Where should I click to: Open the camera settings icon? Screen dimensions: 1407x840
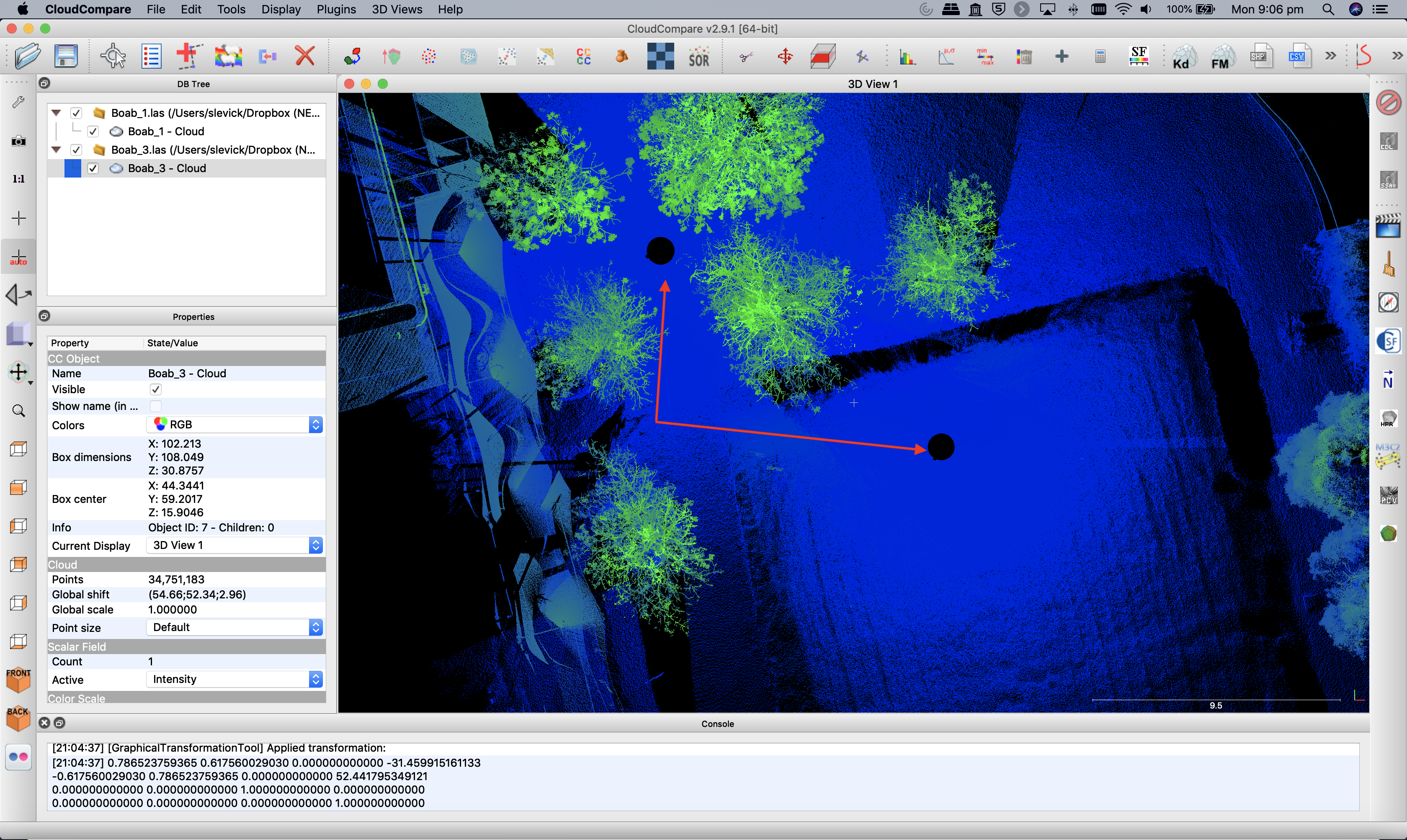point(19,140)
